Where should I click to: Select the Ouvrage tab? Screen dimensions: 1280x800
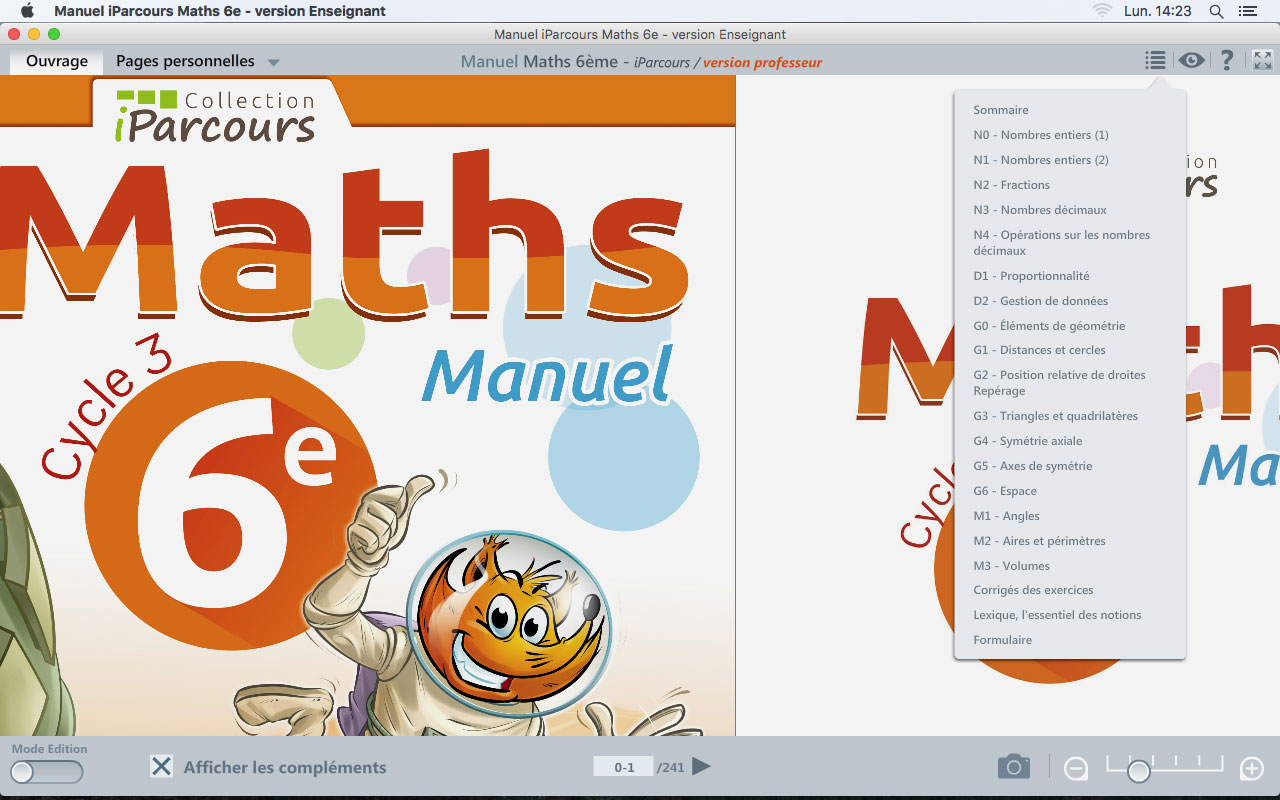(x=57, y=61)
